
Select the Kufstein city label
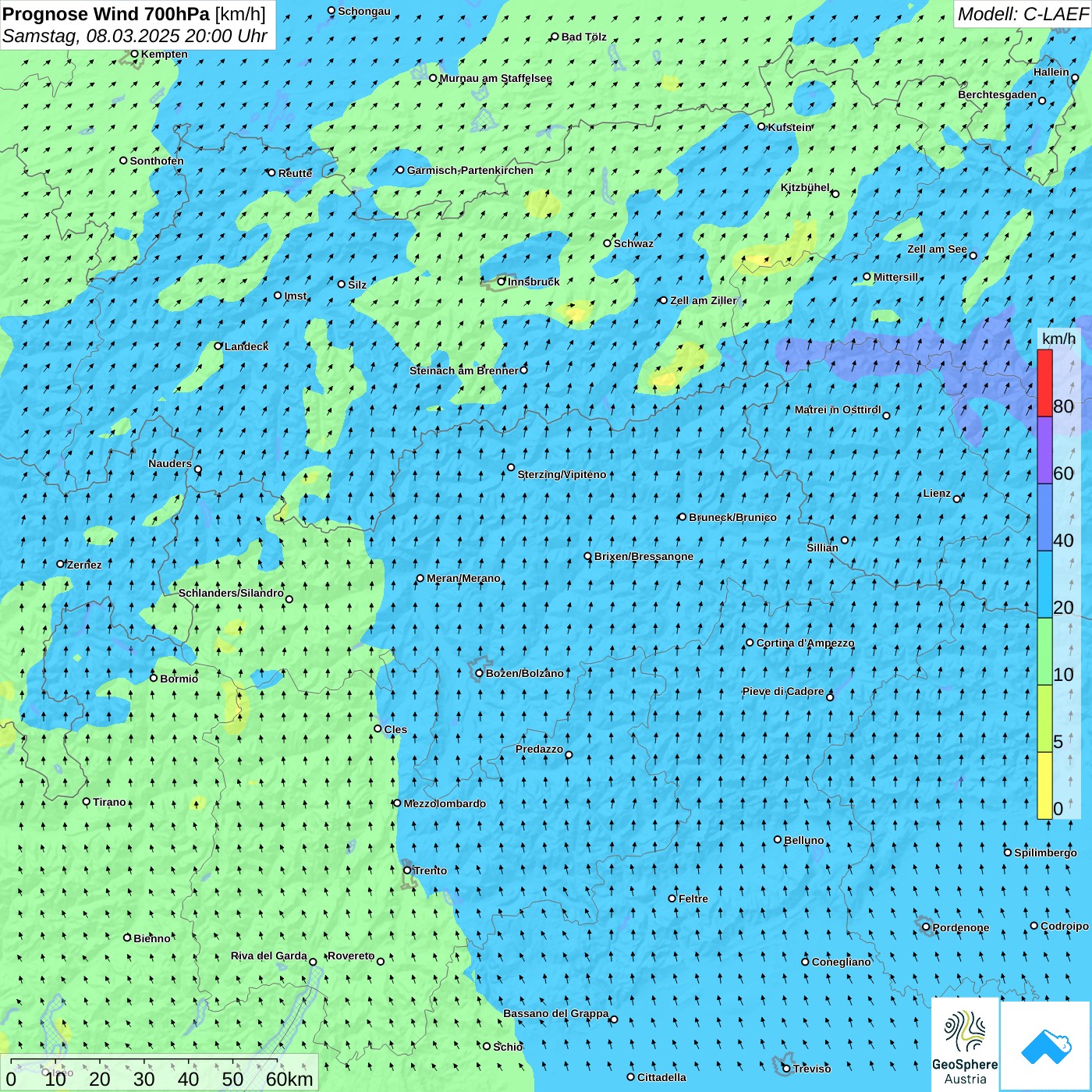[x=790, y=127]
